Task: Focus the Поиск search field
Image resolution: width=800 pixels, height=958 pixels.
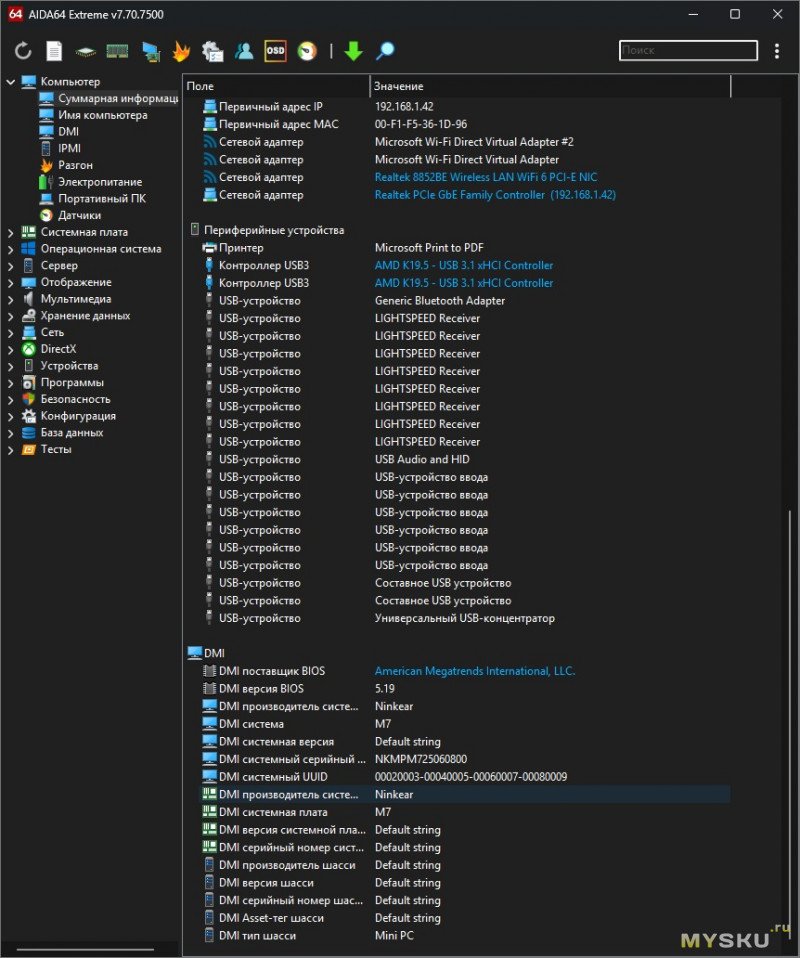Action: coord(688,51)
